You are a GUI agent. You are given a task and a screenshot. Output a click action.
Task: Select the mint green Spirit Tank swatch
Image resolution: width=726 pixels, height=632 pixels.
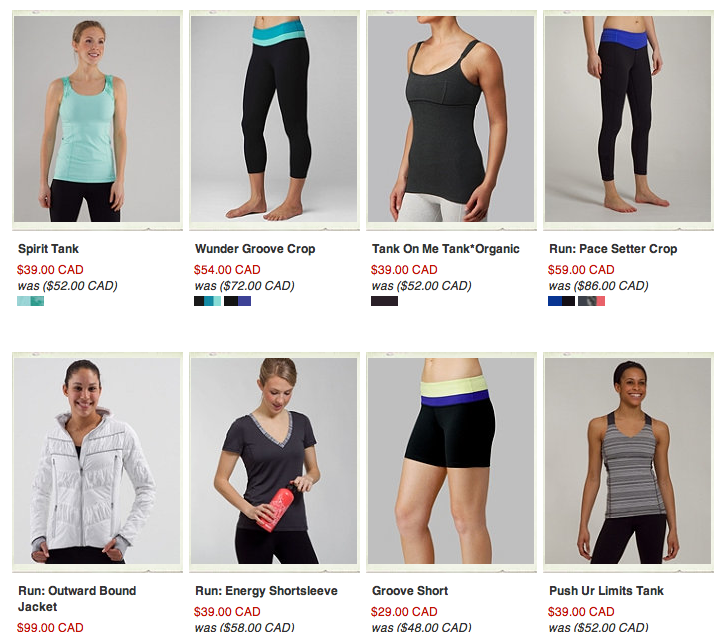point(31,301)
